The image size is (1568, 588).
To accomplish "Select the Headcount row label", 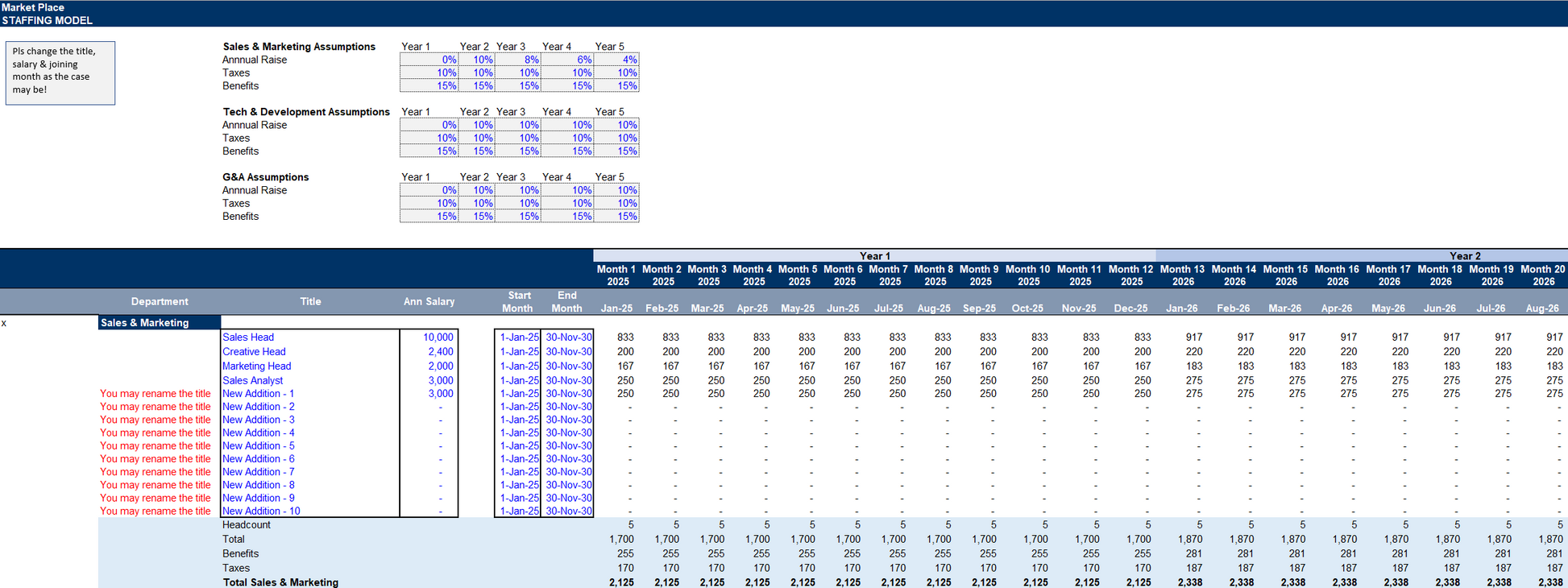I will pyautogui.click(x=247, y=524).
